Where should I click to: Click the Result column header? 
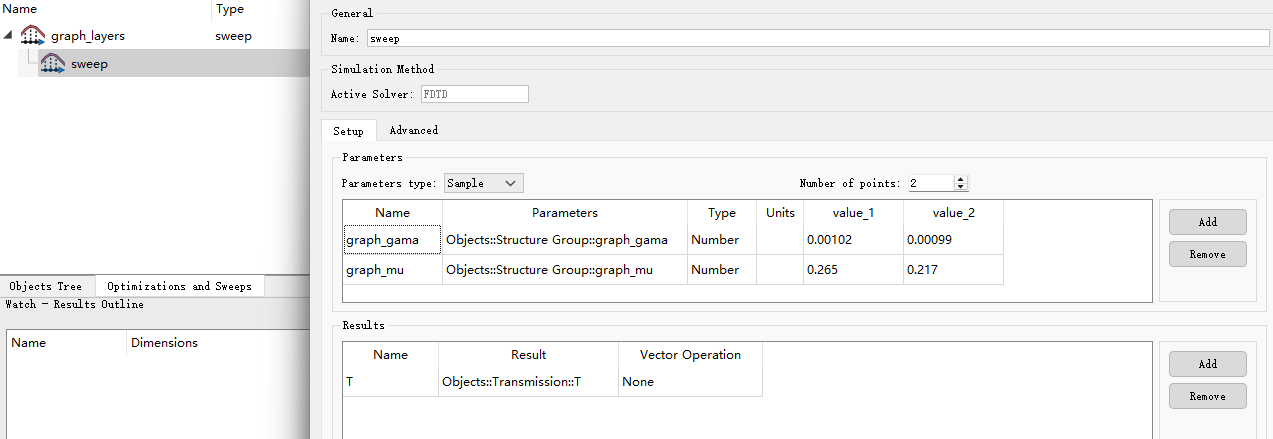(530, 355)
